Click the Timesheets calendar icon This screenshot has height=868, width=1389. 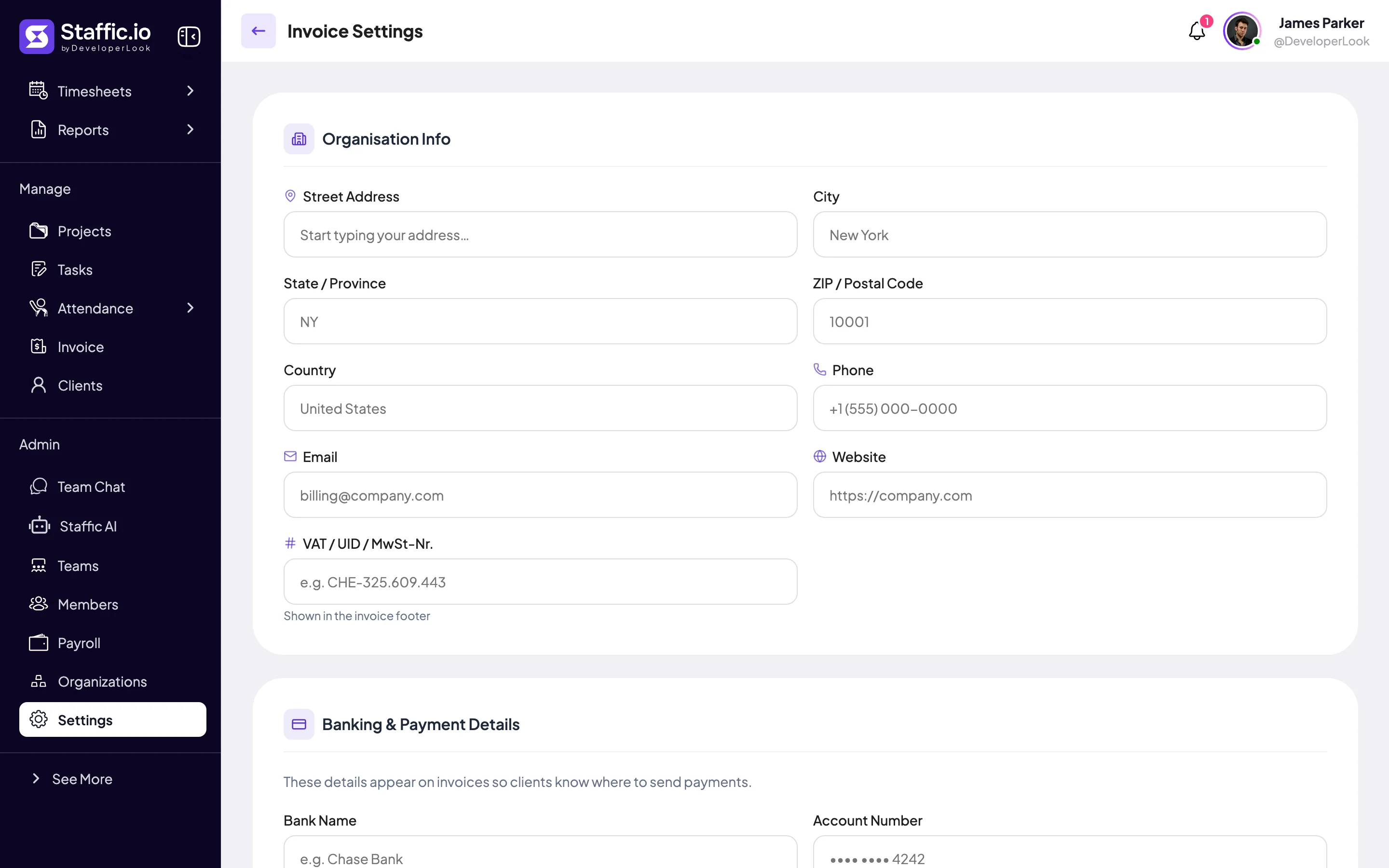coord(39,91)
